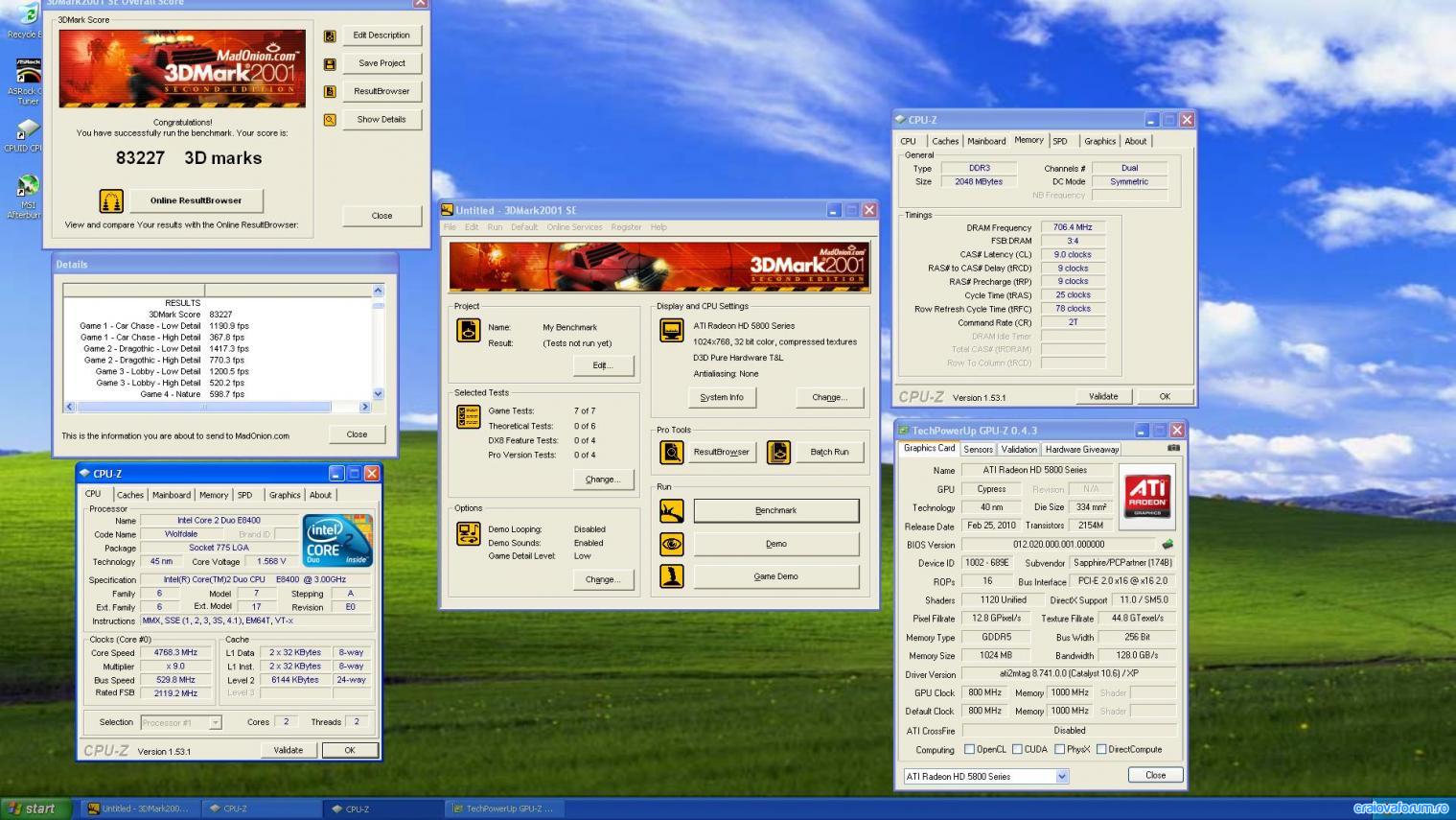Click the Intel Core 2 Duo logo in CPU-Z
The image size is (1456, 820).
point(337,542)
